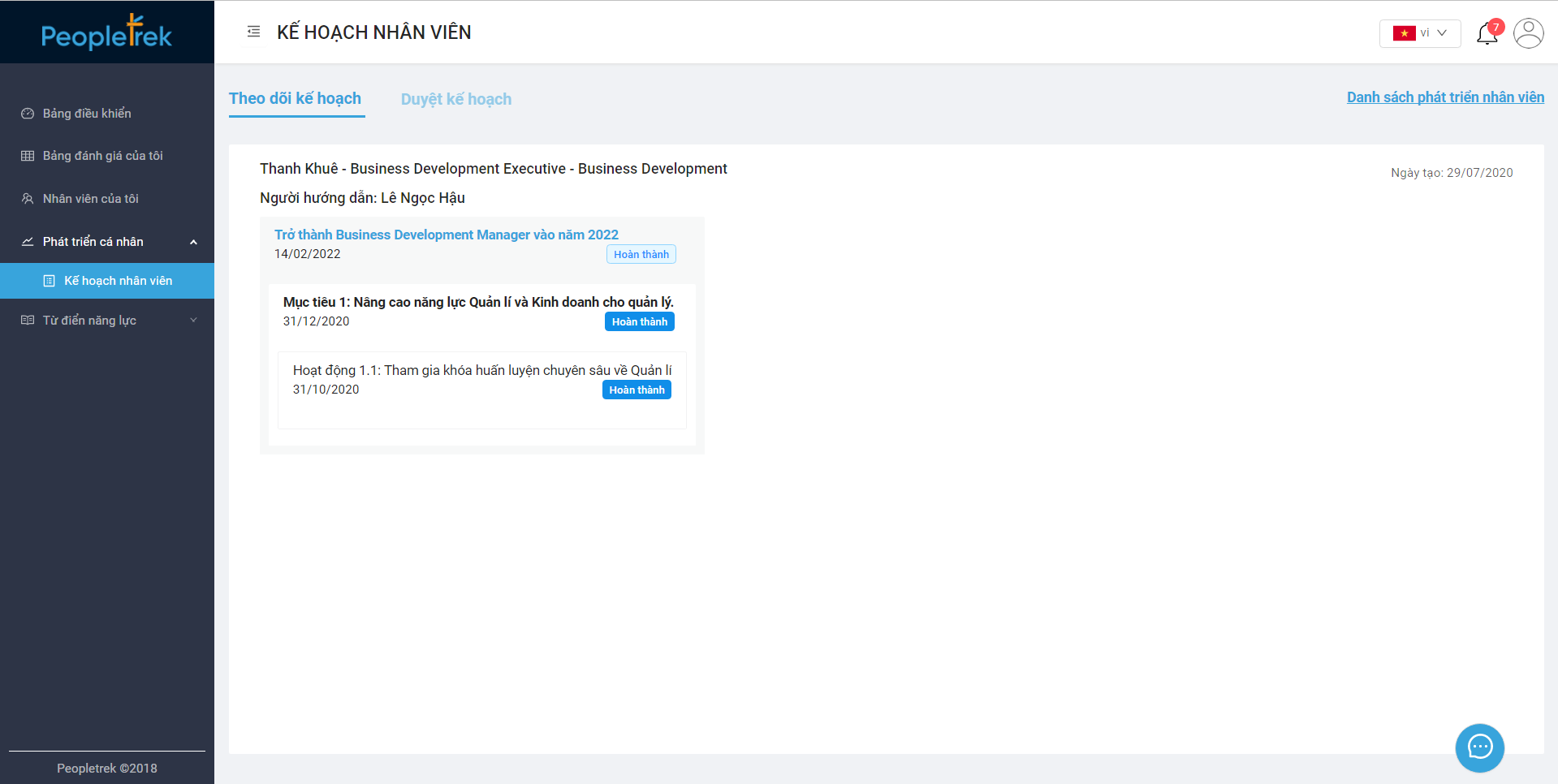Click Hoàn thành button for Mục tiêu 1
The image size is (1558, 784).
[639, 322]
